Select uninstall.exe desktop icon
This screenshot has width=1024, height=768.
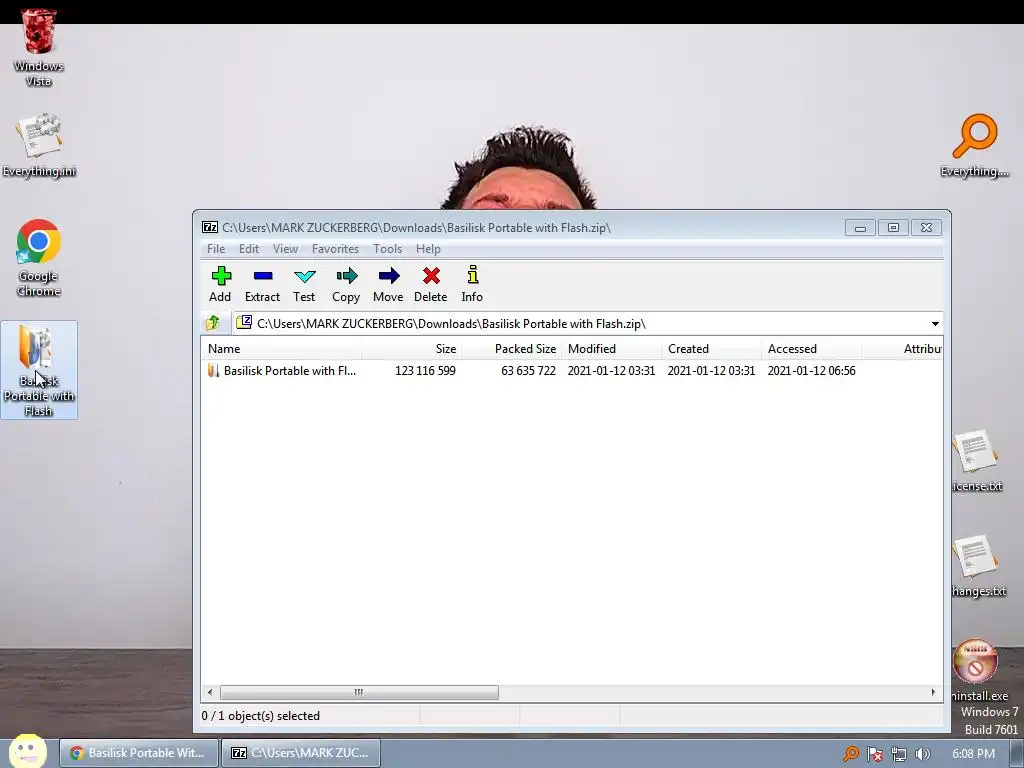click(x=978, y=671)
